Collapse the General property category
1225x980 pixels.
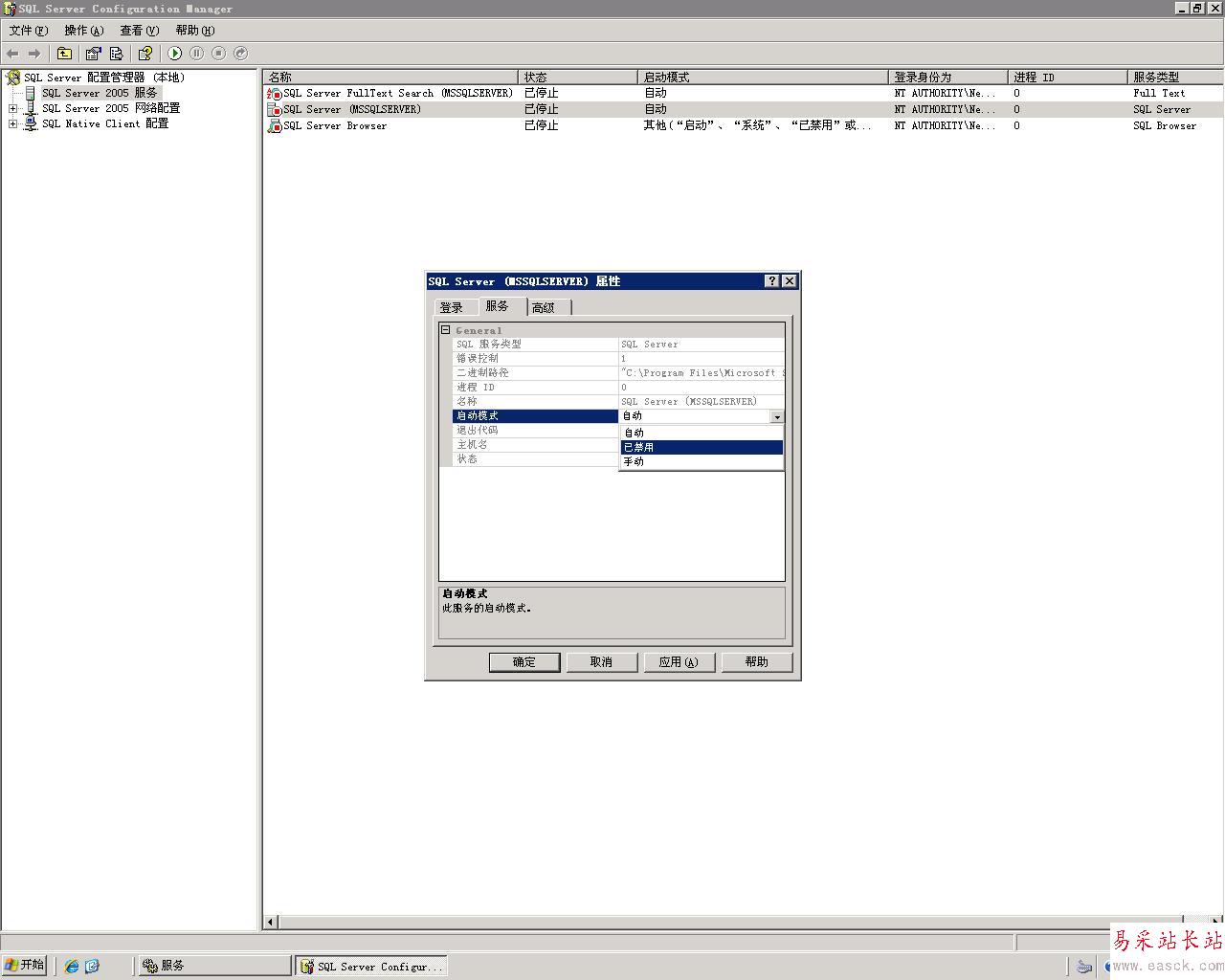click(445, 330)
